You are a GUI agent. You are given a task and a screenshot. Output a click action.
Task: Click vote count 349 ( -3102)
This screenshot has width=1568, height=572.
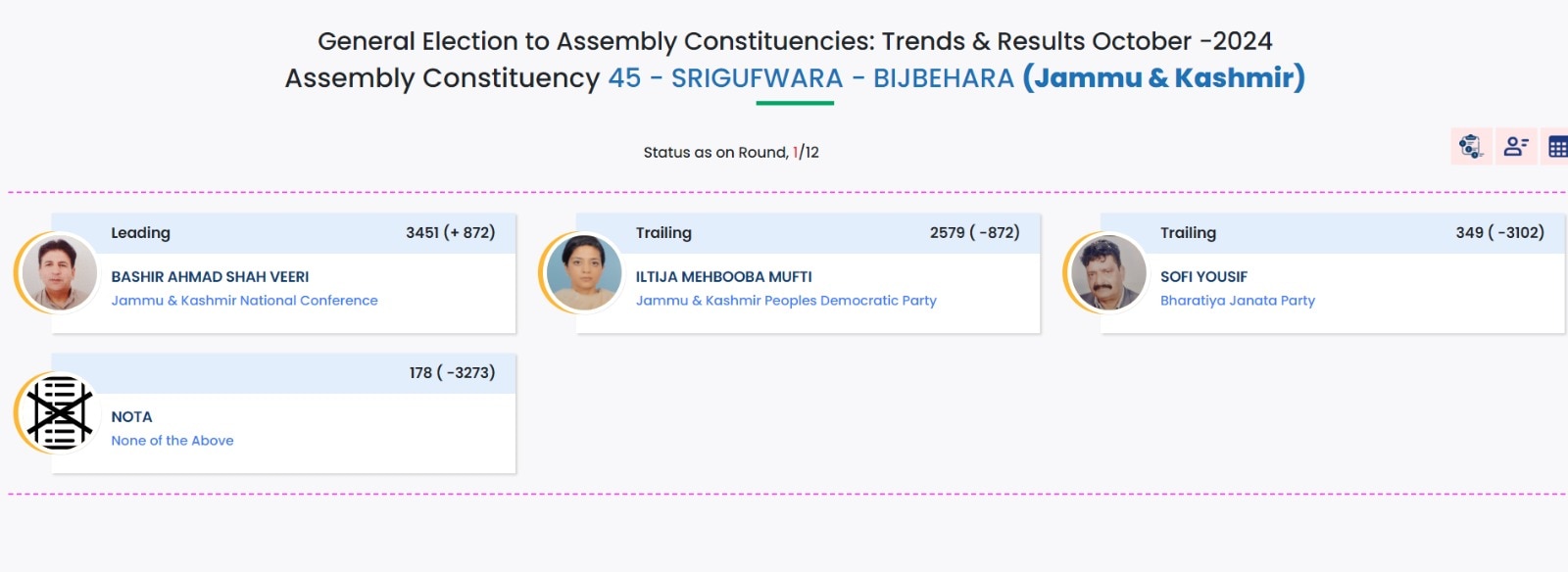click(x=1499, y=233)
